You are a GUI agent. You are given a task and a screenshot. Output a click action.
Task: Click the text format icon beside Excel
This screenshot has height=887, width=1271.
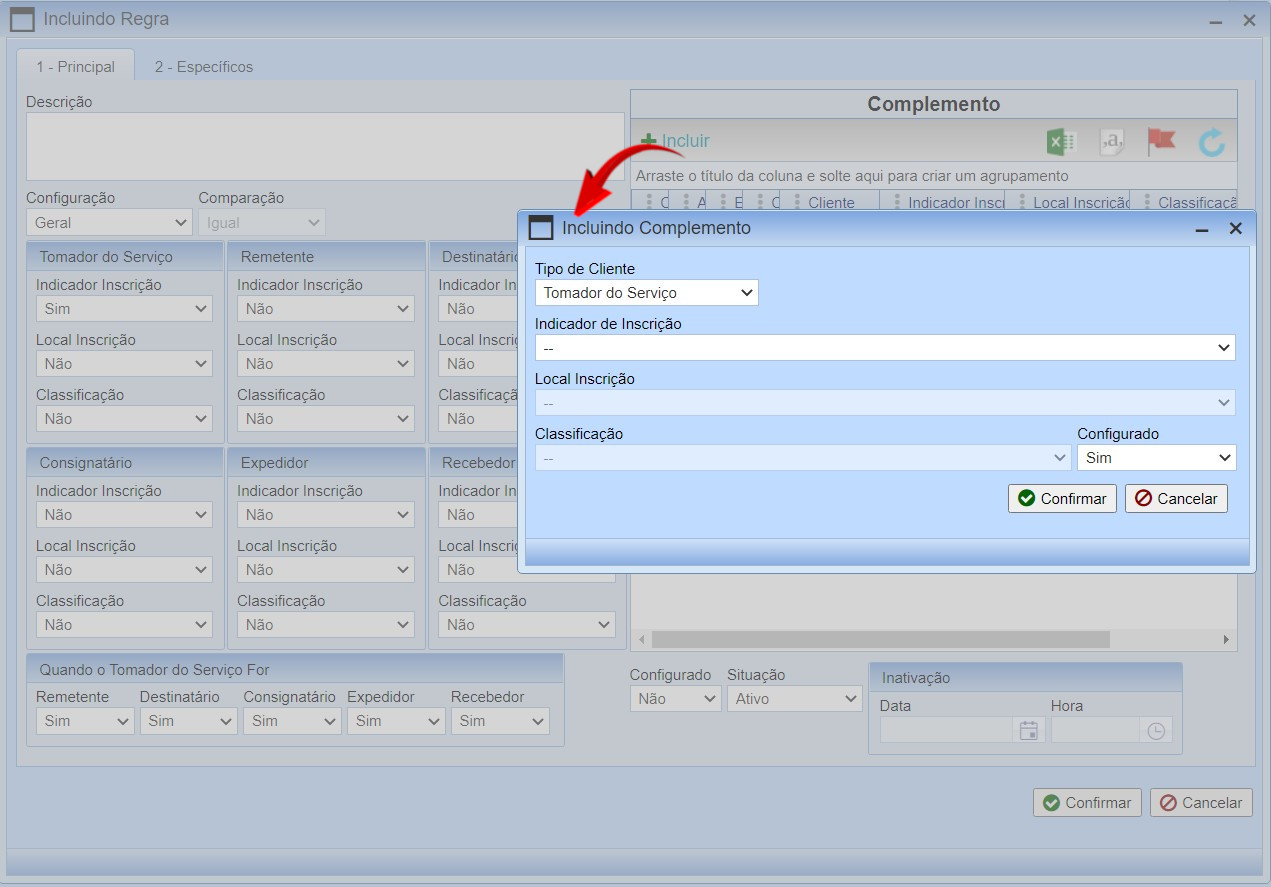pos(1111,142)
